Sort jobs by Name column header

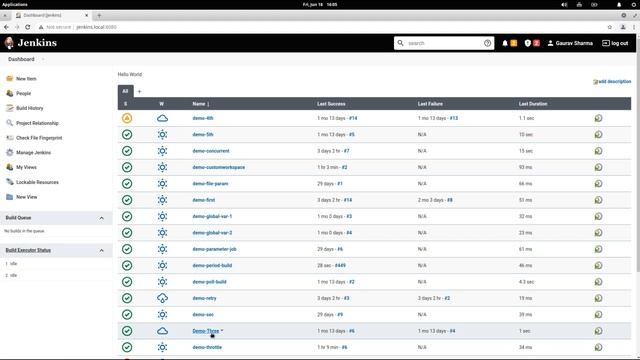200,104
